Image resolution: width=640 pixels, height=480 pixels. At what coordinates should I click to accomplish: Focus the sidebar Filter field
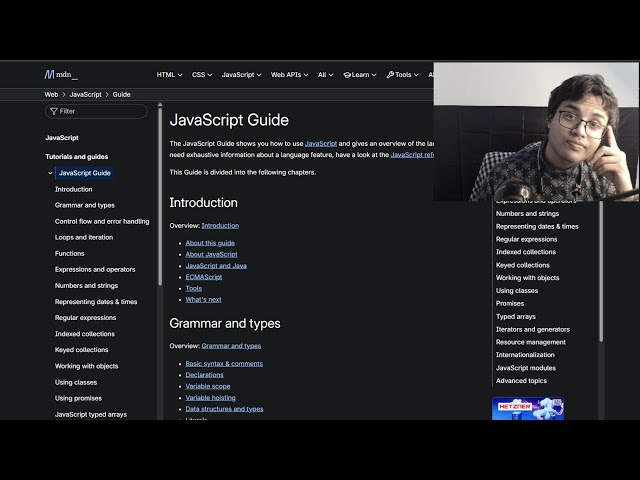[x=96, y=111]
